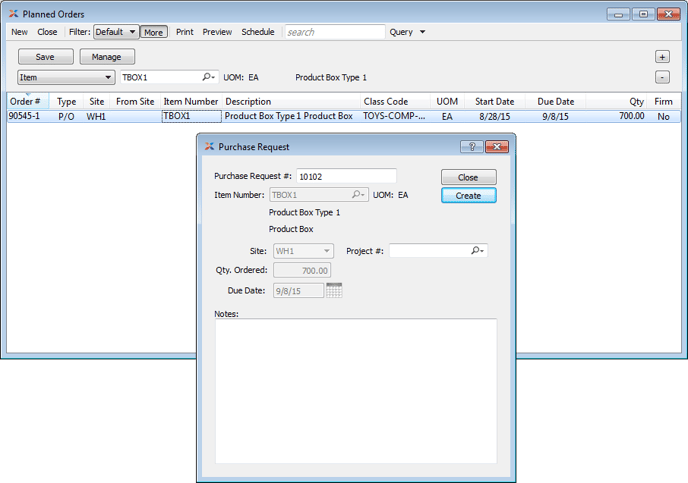Choose Print in the toolbar

click(x=185, y=32)
